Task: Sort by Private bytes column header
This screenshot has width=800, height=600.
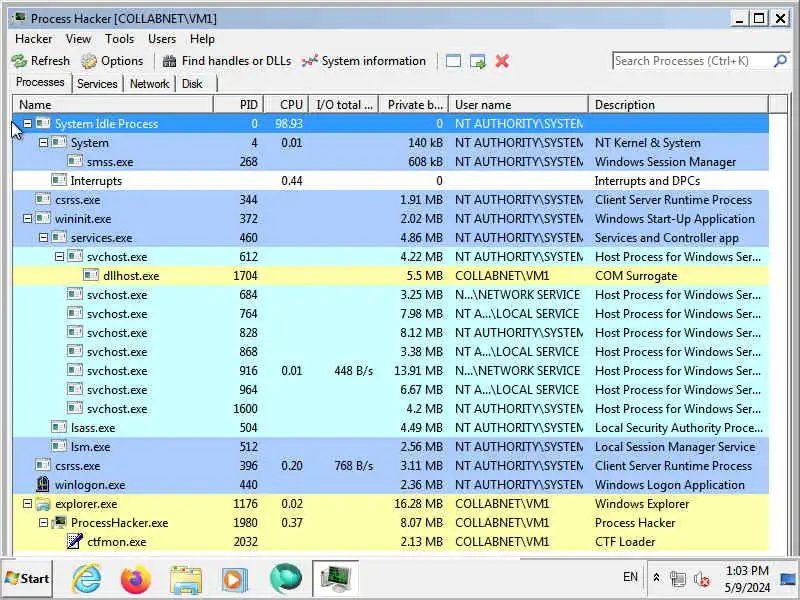Action: pyautogui.click(x=414, y=105)
